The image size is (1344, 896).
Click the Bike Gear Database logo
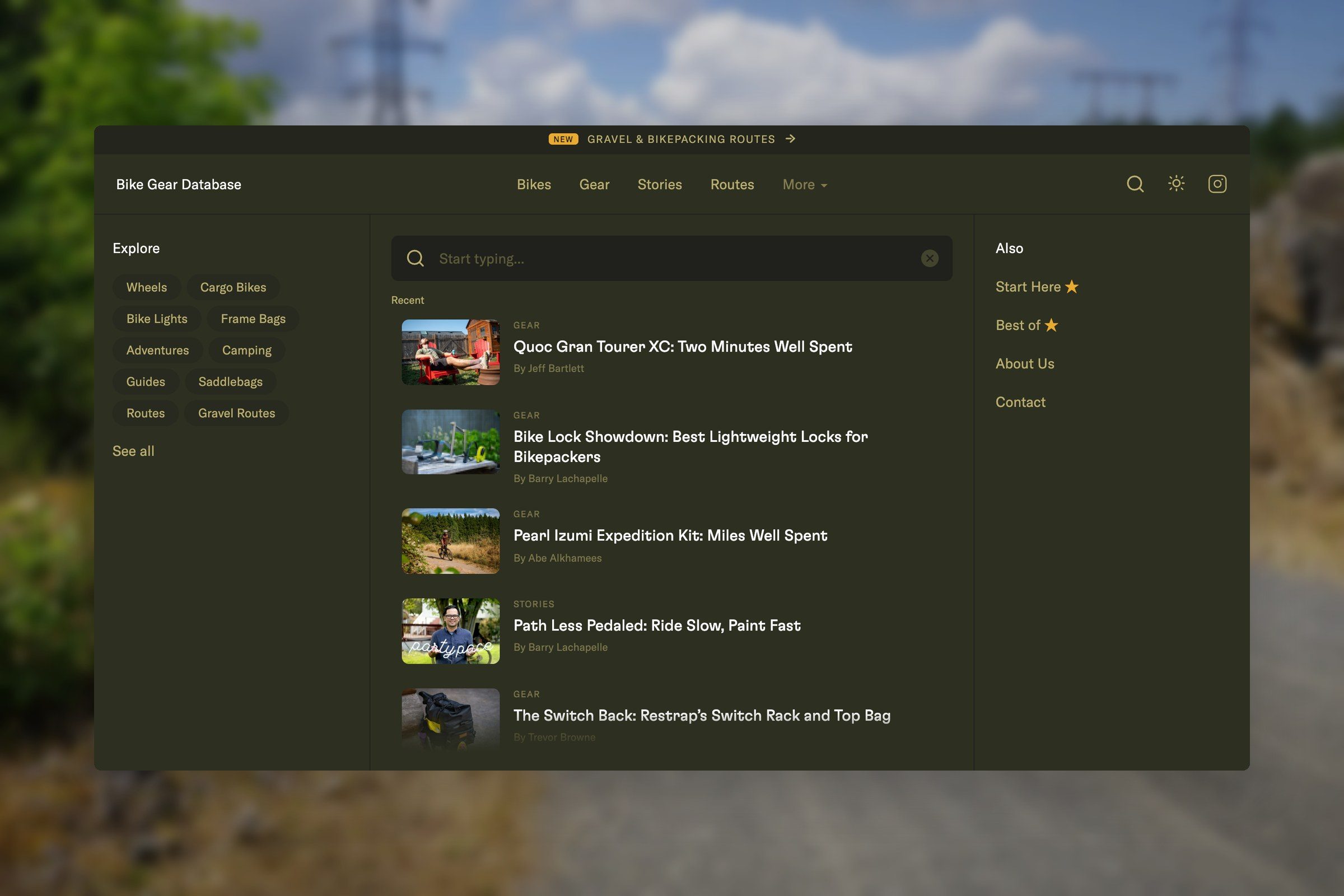tap(178, 185)
